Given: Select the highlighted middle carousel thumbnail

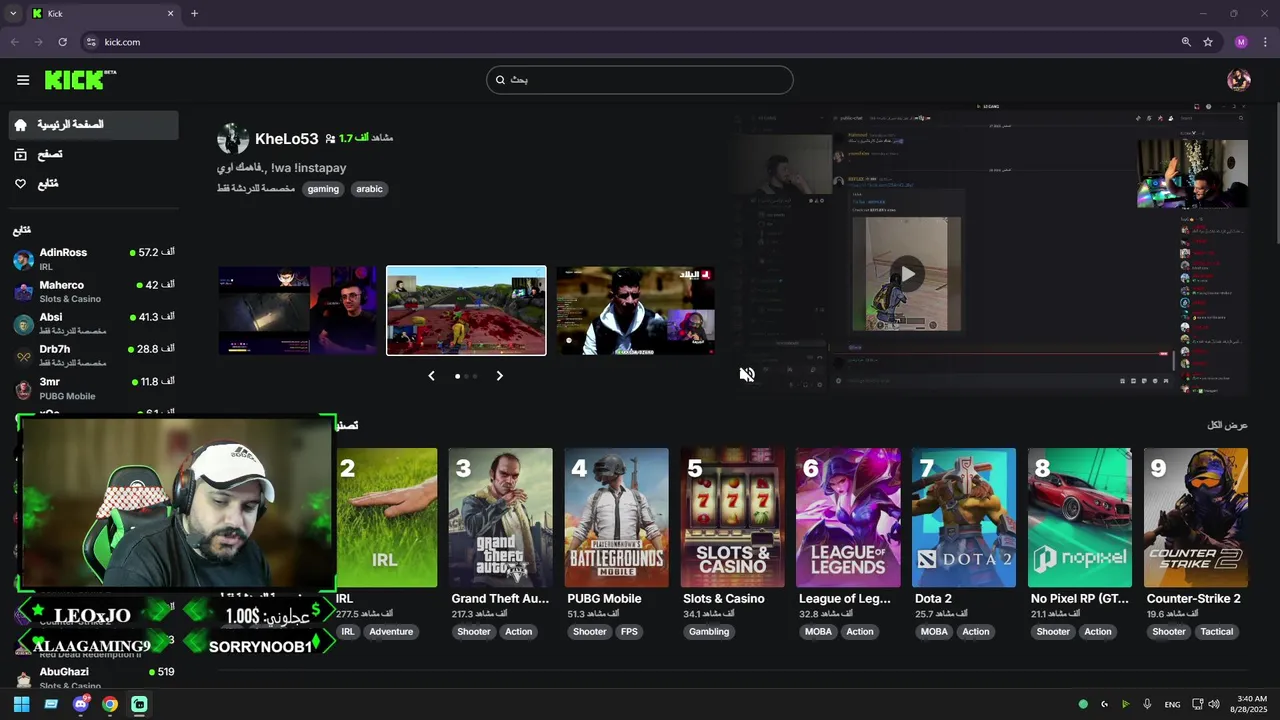Looking at the screenshot, I should [x=466, y=310].
